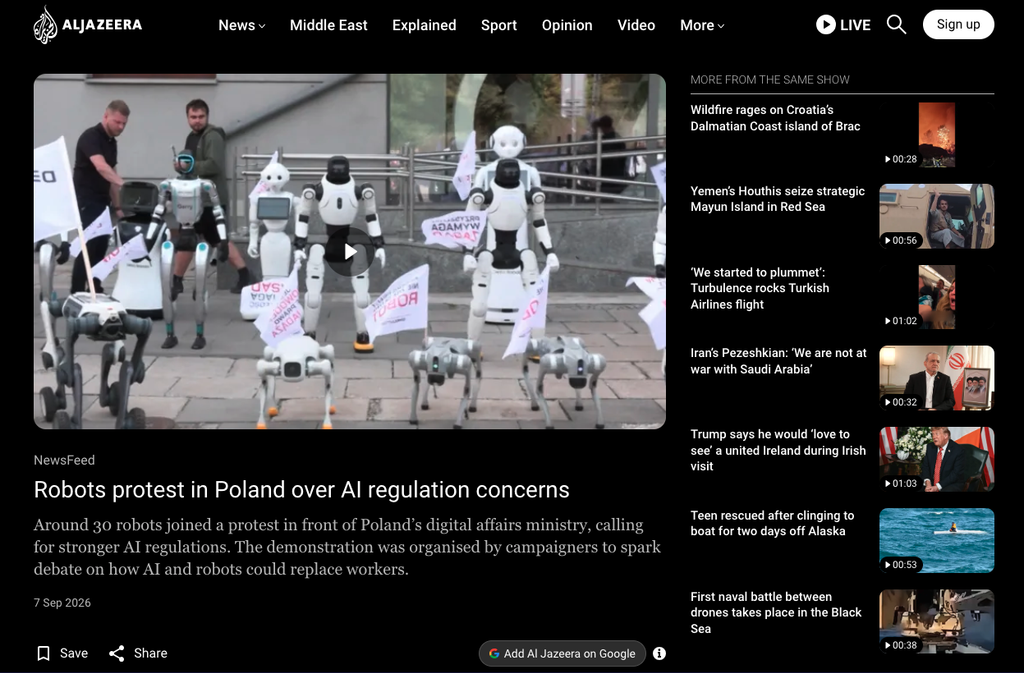Screen dimensions: 1024x673
Task: Click the 7 Sep 2026 date
Action: (x=62, y=603)
